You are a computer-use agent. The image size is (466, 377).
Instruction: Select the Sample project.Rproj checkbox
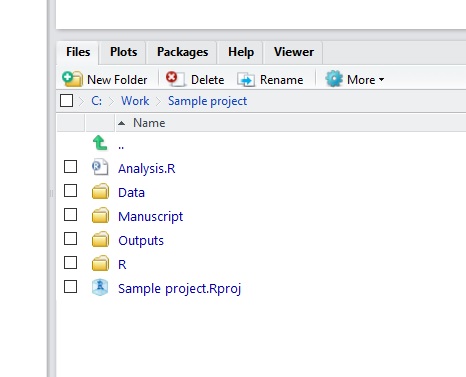click(x=70, y=287)
